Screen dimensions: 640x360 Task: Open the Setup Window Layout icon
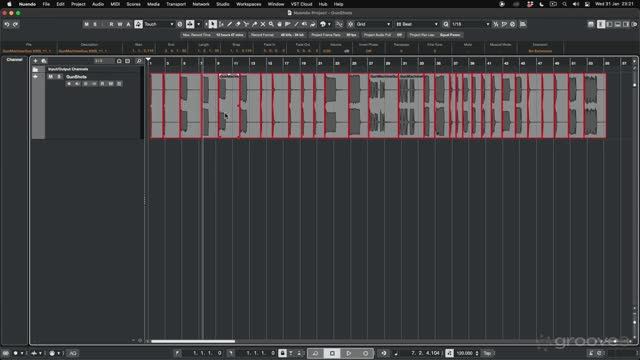591,24
